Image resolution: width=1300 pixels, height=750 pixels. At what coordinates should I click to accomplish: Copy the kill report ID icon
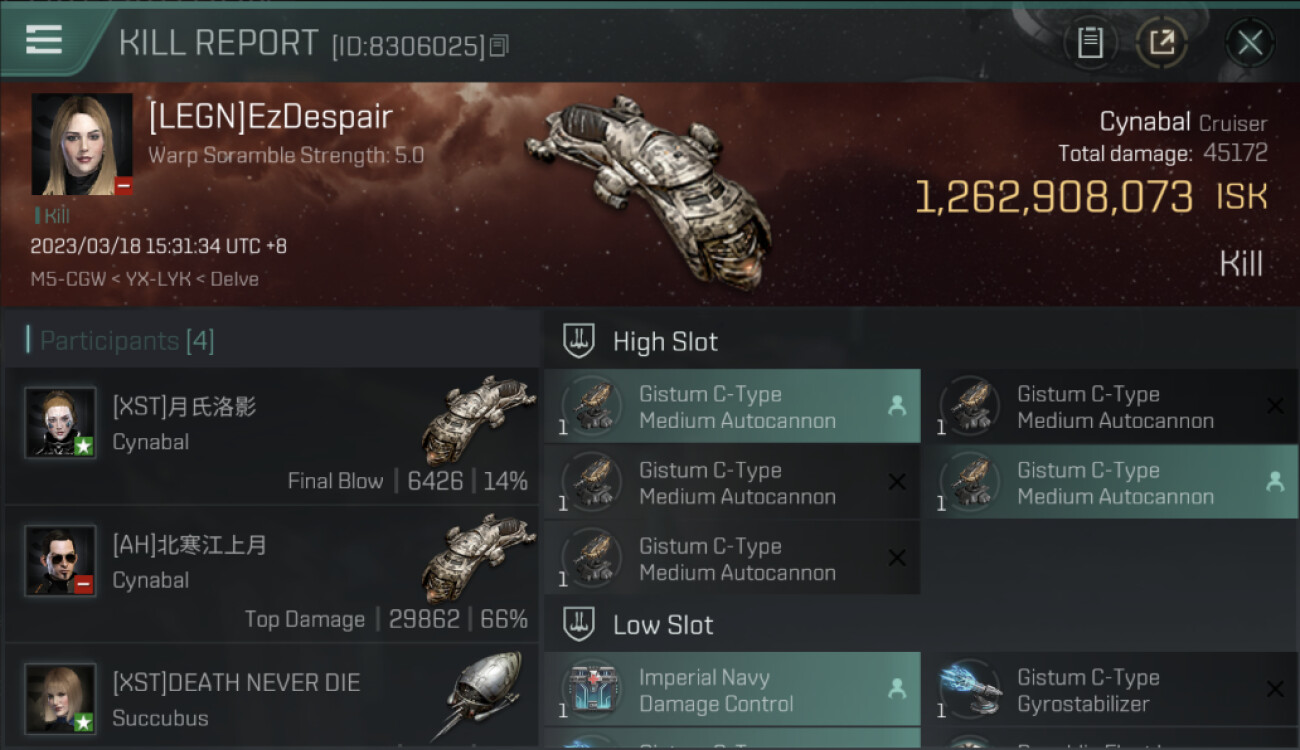[499, 45]
